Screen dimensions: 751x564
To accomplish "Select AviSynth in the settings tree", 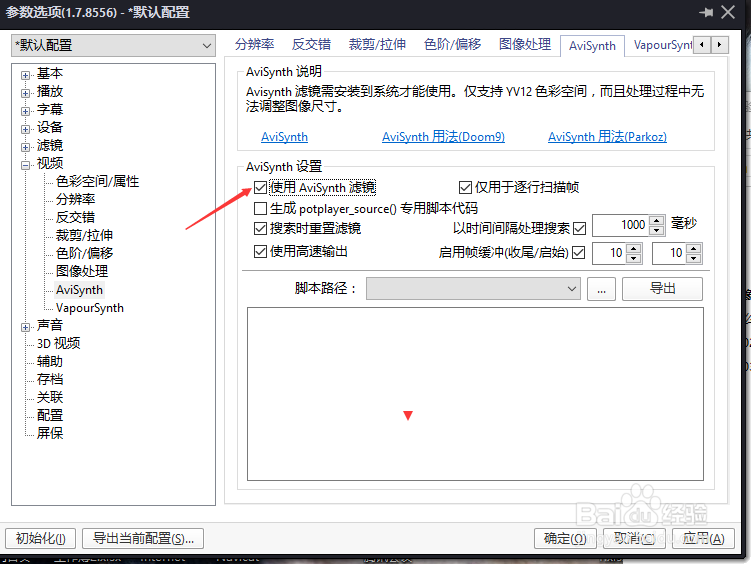I will 79,290.
